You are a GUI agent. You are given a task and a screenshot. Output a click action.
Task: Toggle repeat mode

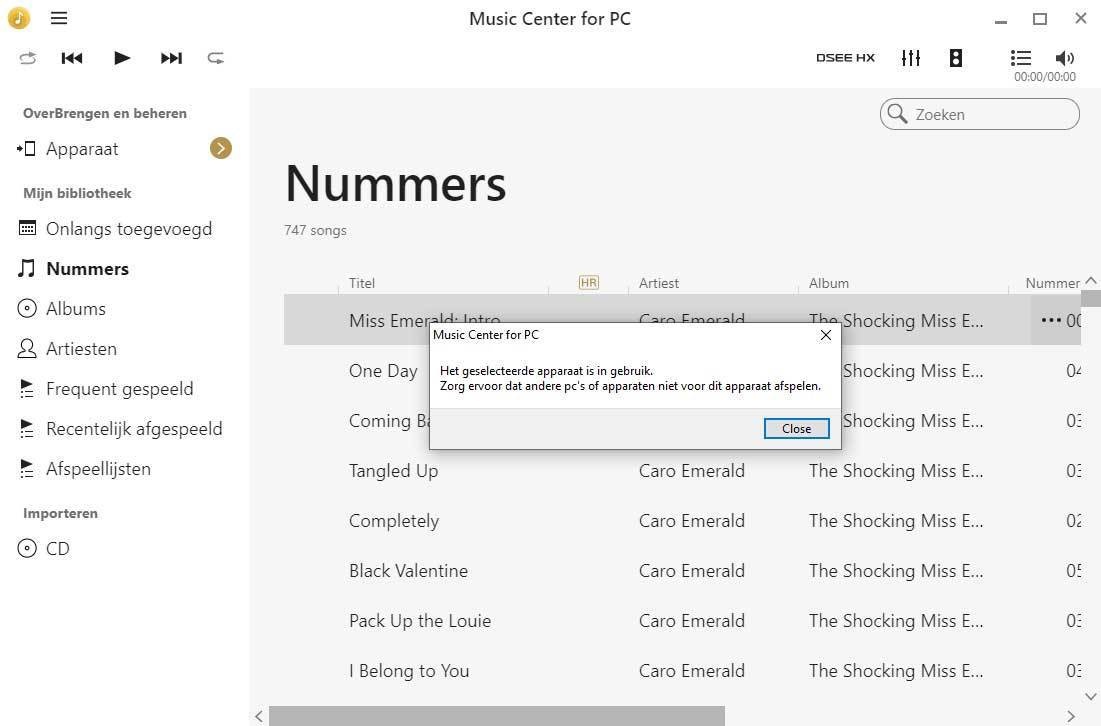216,58
